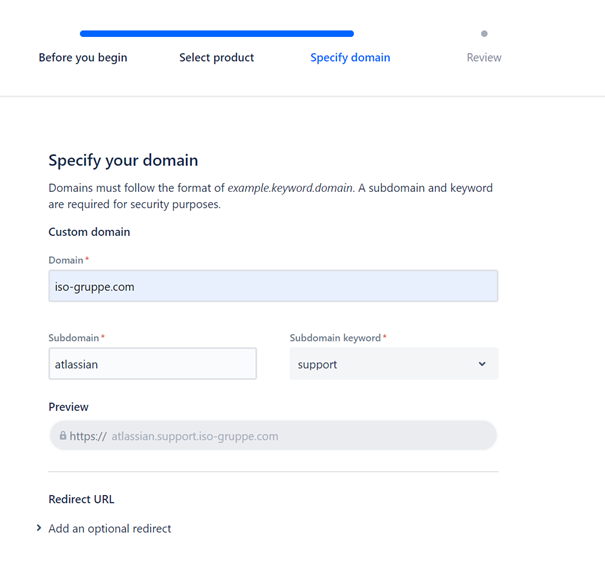Click the Subdomain field label
The height and width of the screenshot is (582, 605).
coord(74,338)
